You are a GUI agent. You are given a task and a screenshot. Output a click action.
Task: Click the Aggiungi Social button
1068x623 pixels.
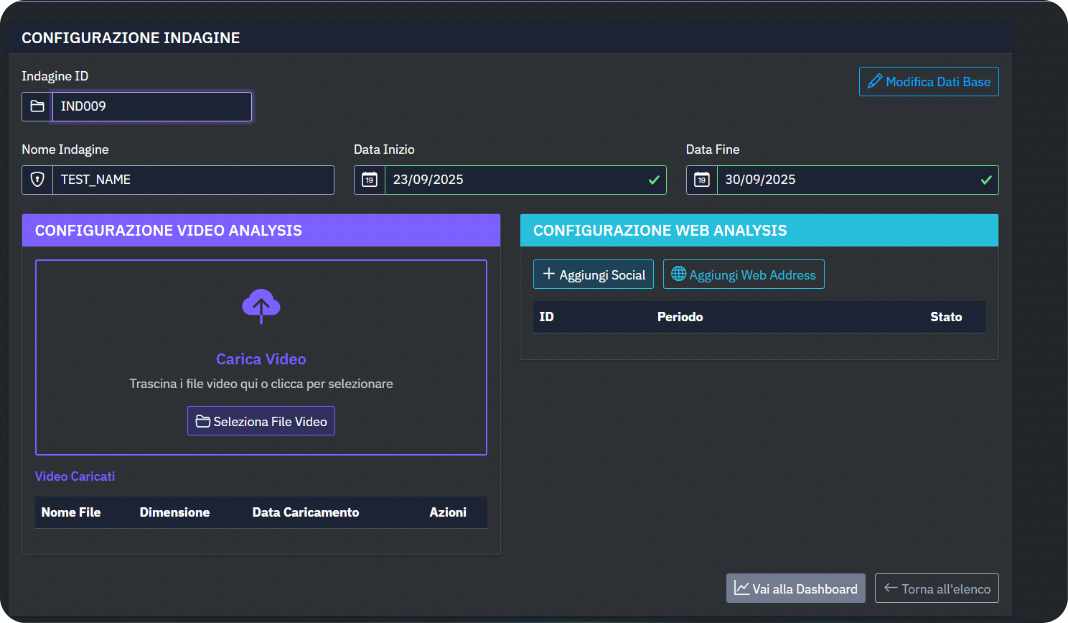click(593, 274)
